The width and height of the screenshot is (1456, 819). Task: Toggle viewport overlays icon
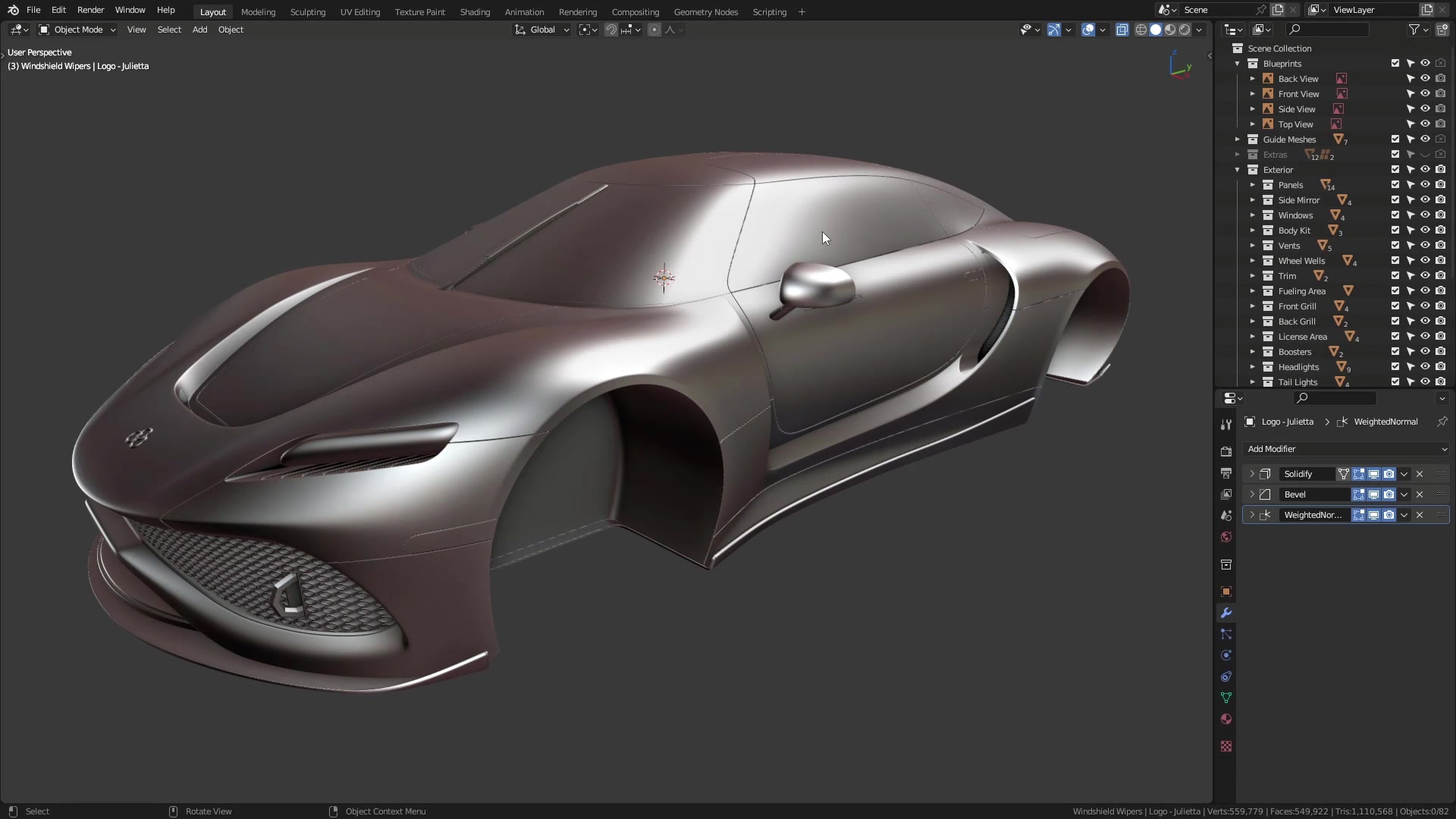coord(1088,30)
